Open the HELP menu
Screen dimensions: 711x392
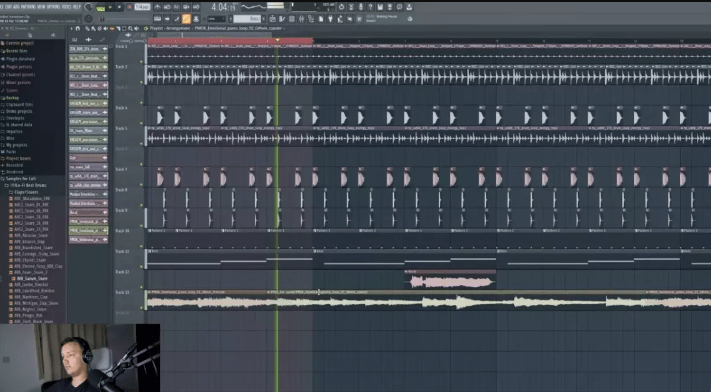(77, 7)
